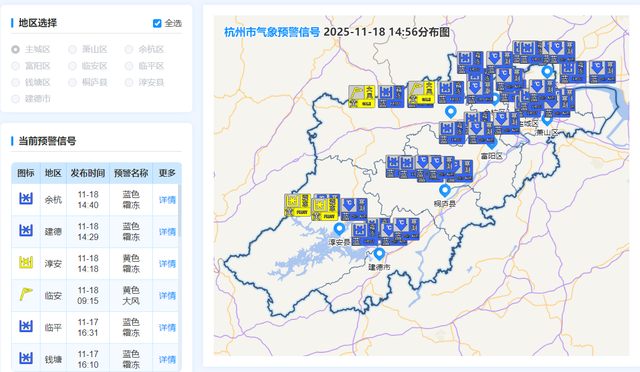640x372 pixels.
Task: Click the 当前预警信号 panel heading
Action: (47, 141)
